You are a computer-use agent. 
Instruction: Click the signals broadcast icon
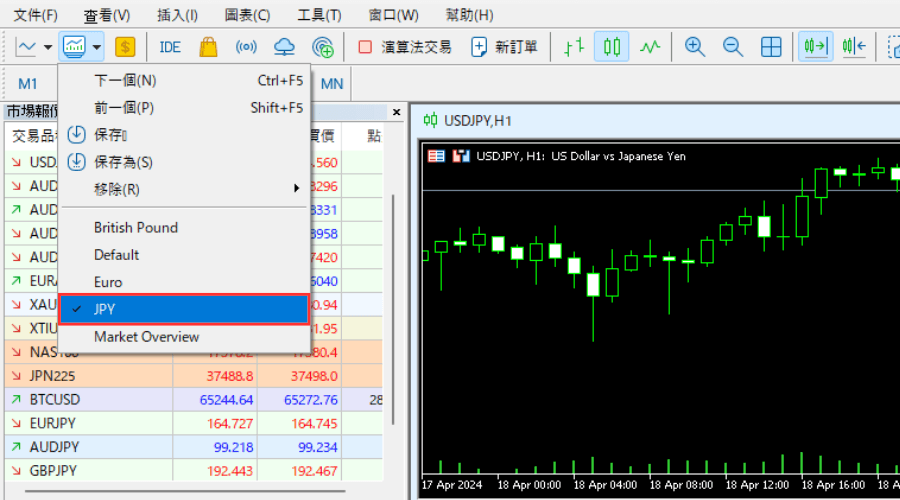[246, 47]
